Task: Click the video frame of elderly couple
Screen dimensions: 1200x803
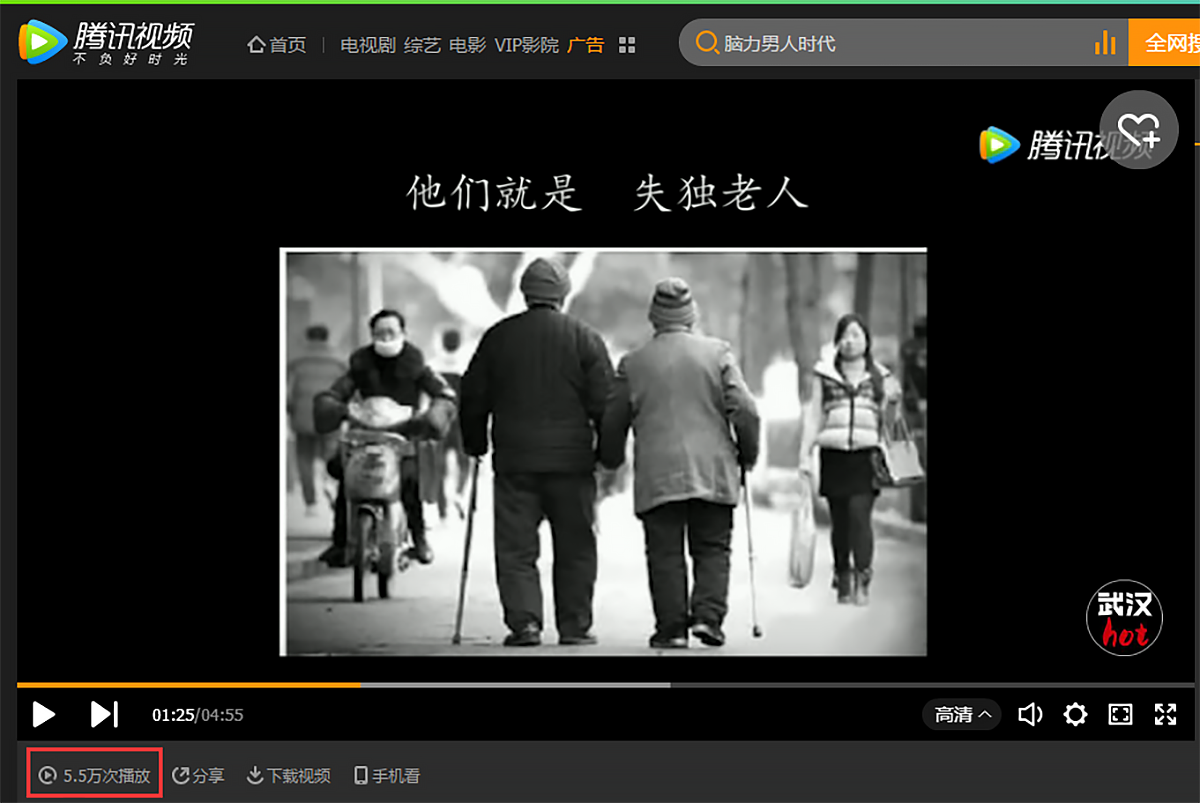Action: tap(603, 452)
